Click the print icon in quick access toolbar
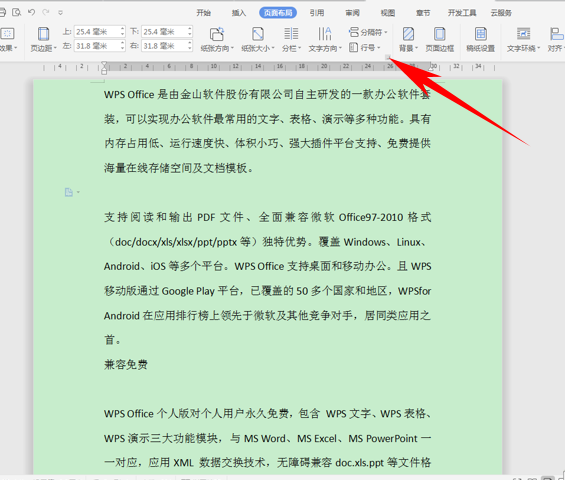This screenshot has width=565, height=480. [x=3, y=12]
